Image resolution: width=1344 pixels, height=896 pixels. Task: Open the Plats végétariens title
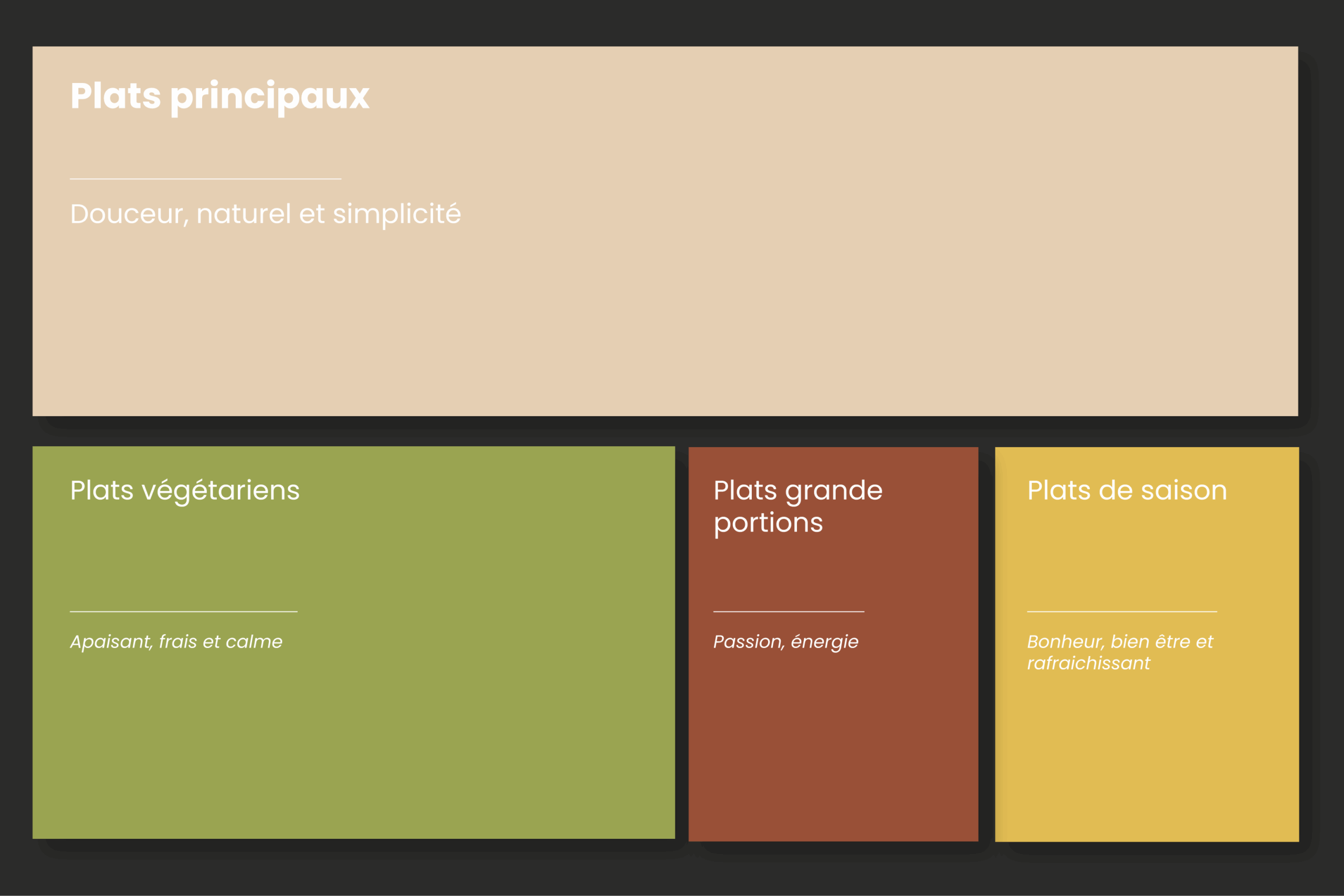[x=185, y=491]
